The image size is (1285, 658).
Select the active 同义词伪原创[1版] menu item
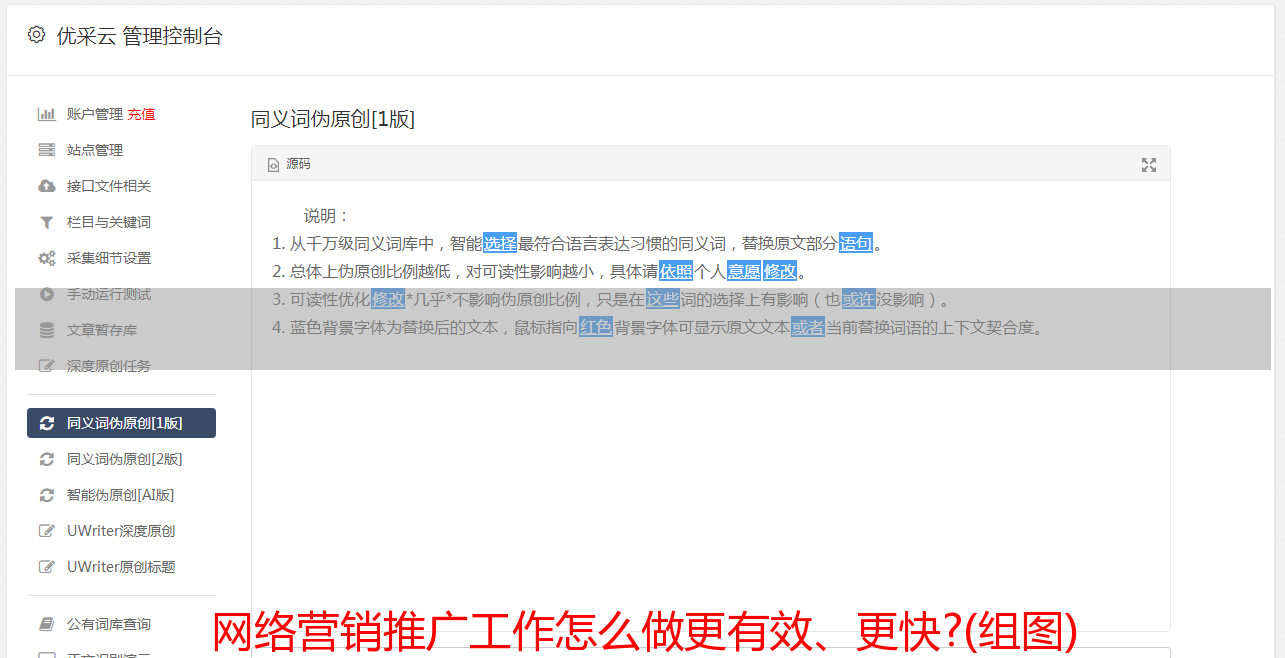pyautogui.click(x=121, y=423)
